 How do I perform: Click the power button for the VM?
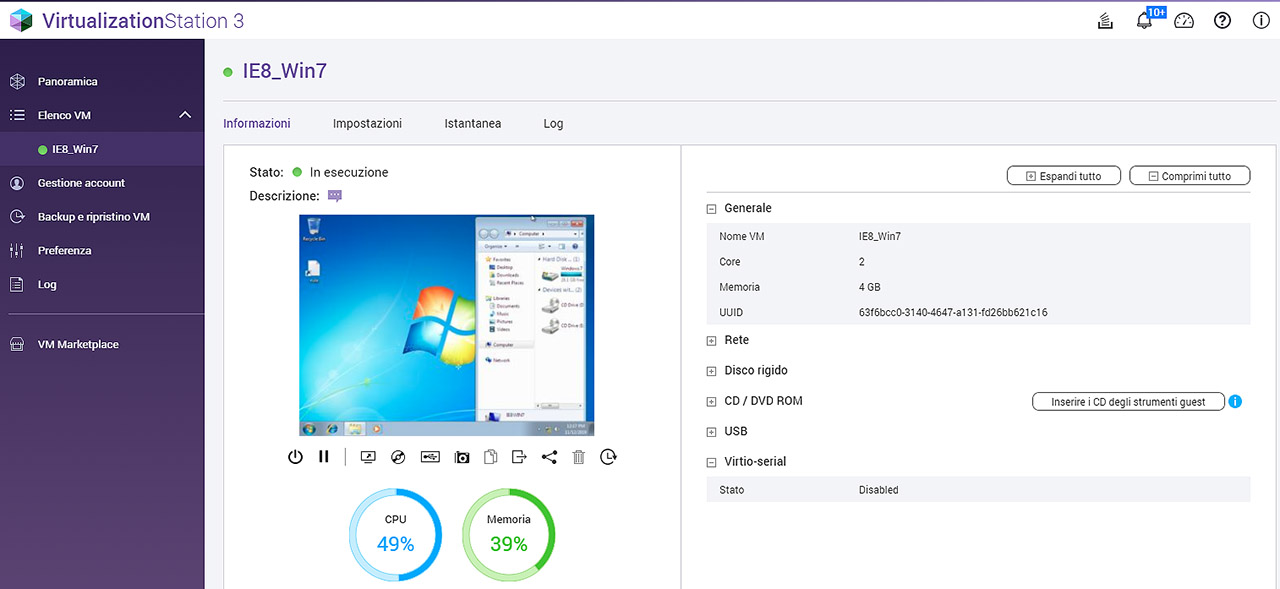point(295,457)
